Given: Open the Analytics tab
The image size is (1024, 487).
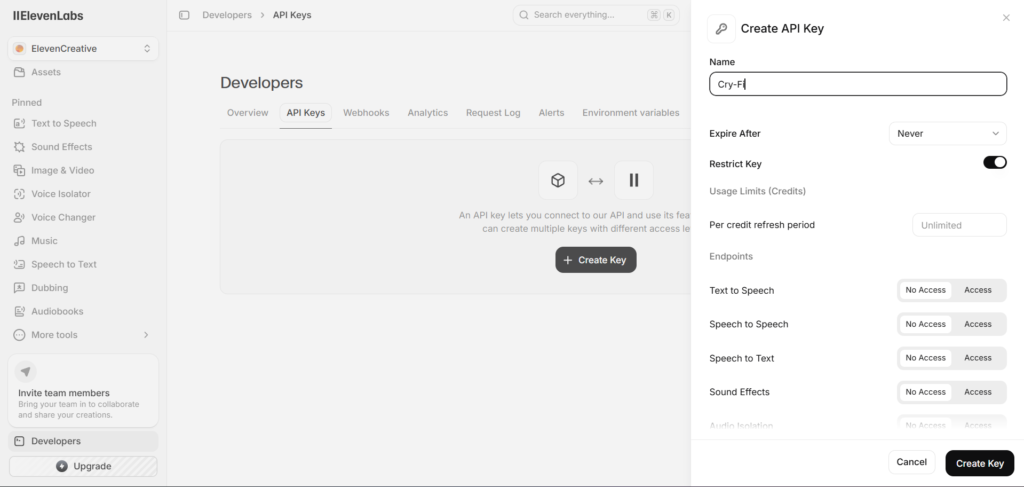Looking at the screenshot, I should tap(428, 113).
